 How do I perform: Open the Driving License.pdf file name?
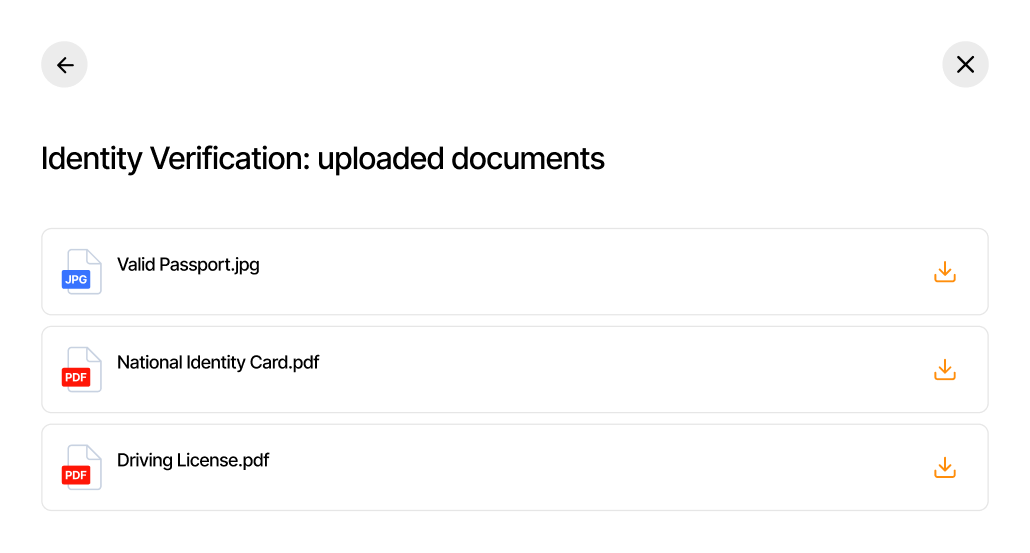(193, 461)
